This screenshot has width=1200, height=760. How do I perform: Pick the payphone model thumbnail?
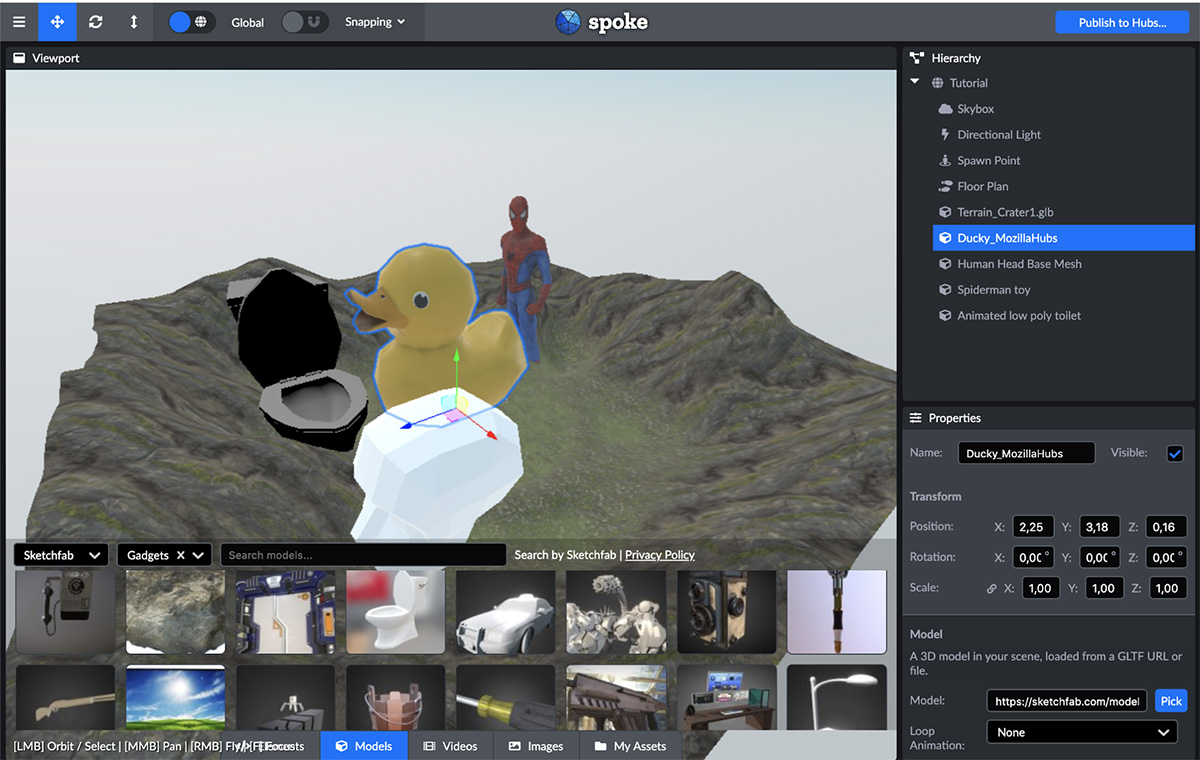pos(65,612)
